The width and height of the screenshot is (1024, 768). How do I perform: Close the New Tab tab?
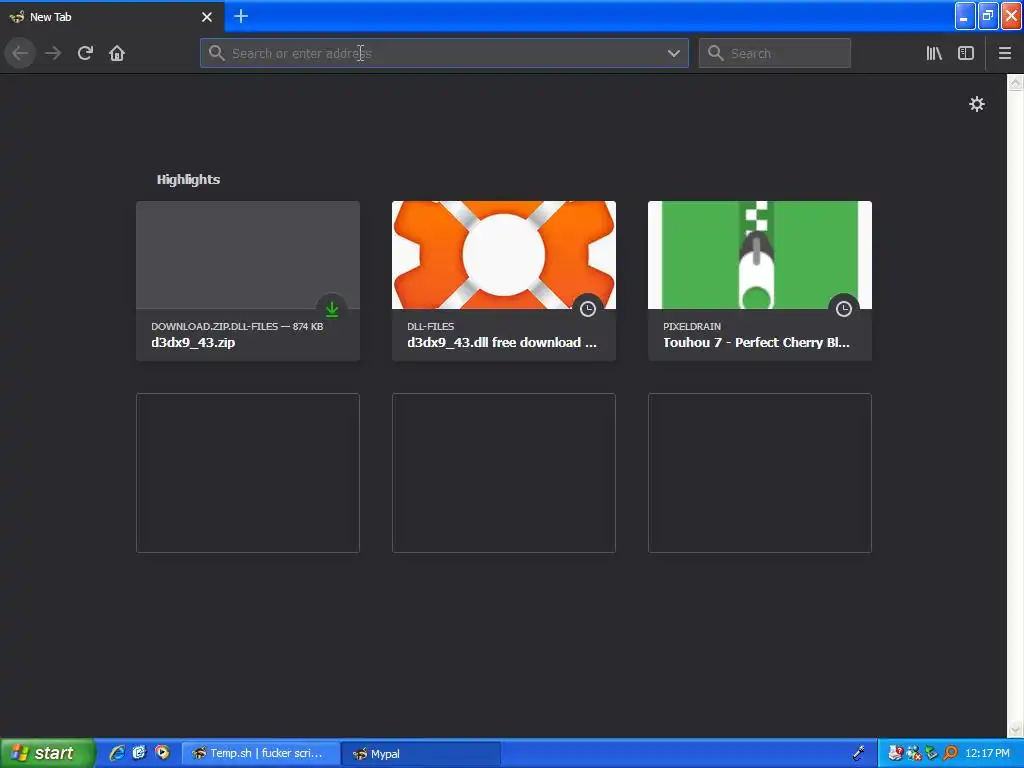[x=207, y=17]
